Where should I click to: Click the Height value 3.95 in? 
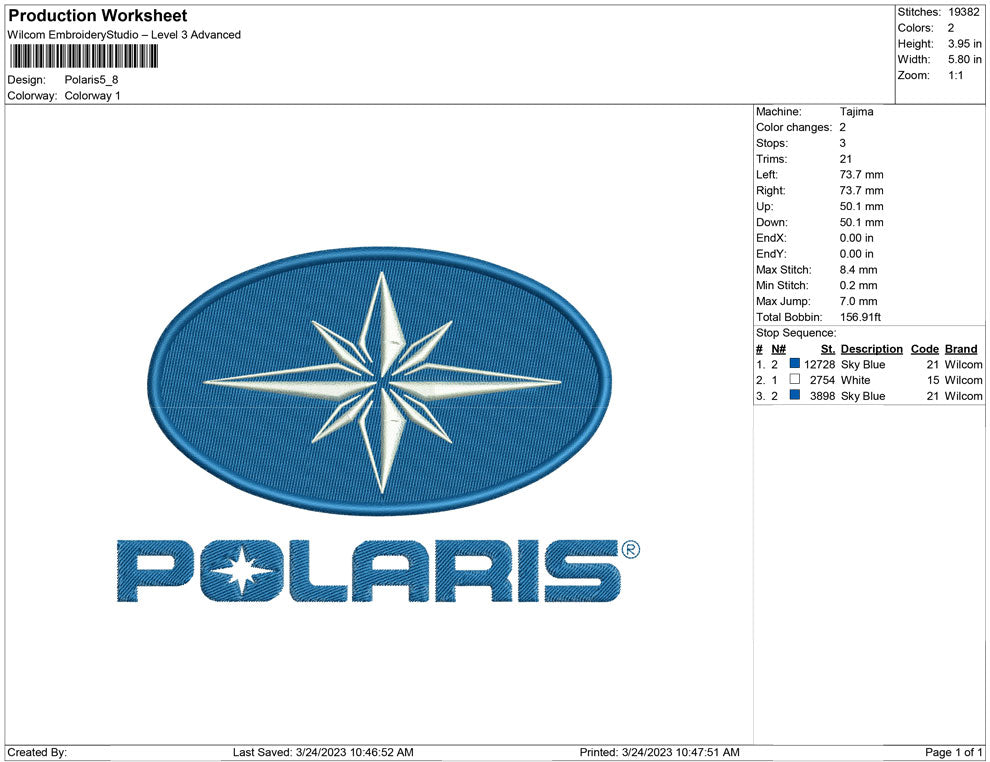pos(965,44)
